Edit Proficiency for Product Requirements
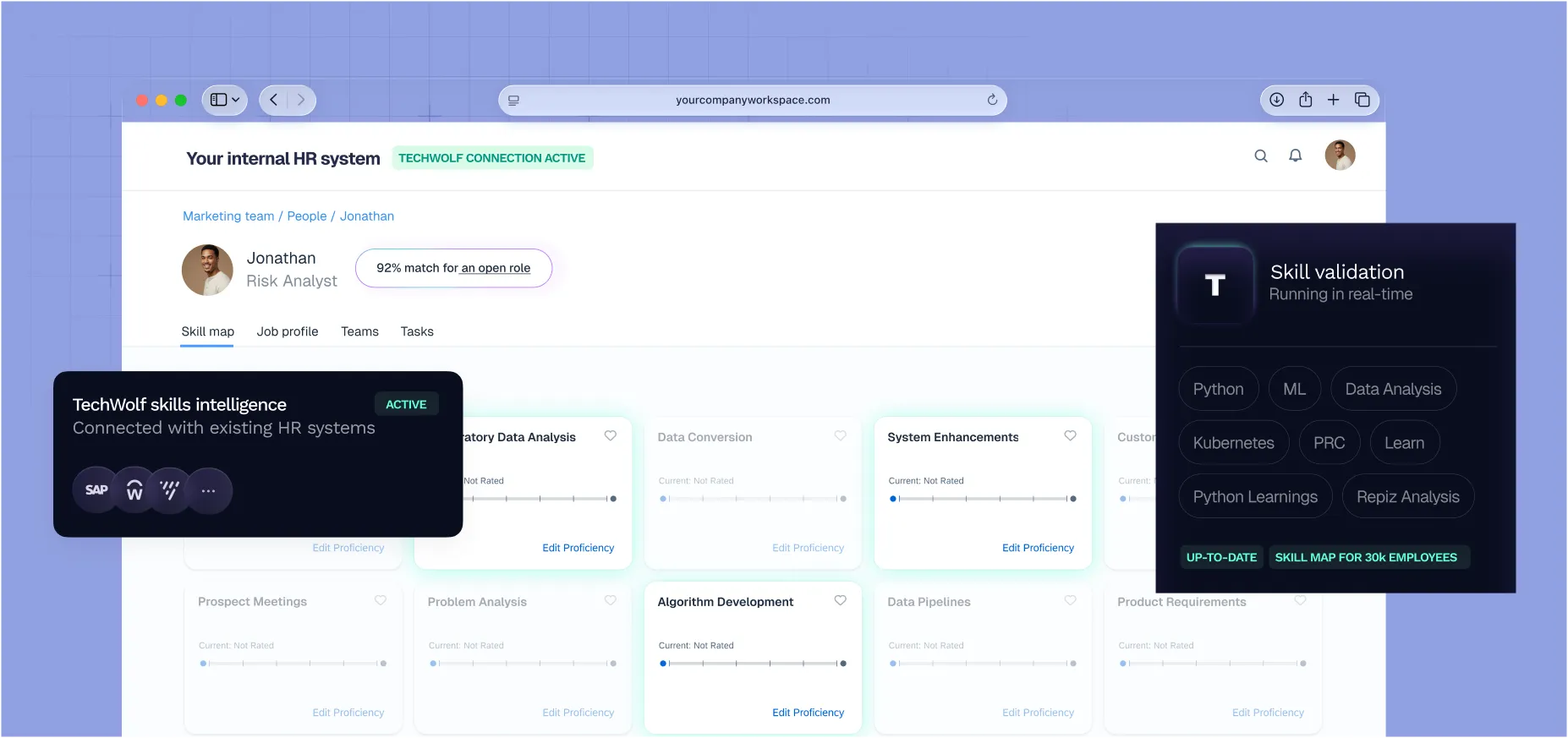This screenshot has width=1568, height=738. 1269,713
